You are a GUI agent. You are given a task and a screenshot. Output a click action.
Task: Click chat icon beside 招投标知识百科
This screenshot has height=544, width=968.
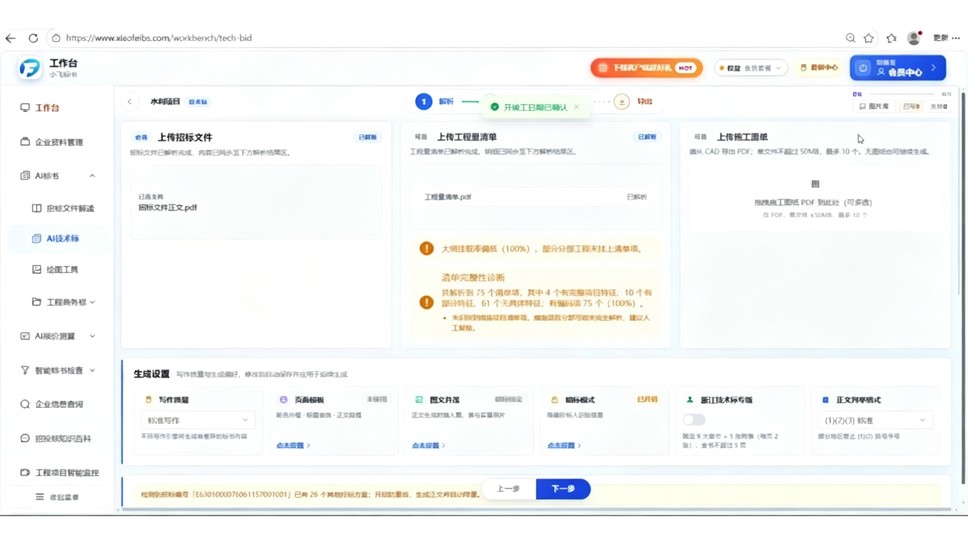point(25,438)
